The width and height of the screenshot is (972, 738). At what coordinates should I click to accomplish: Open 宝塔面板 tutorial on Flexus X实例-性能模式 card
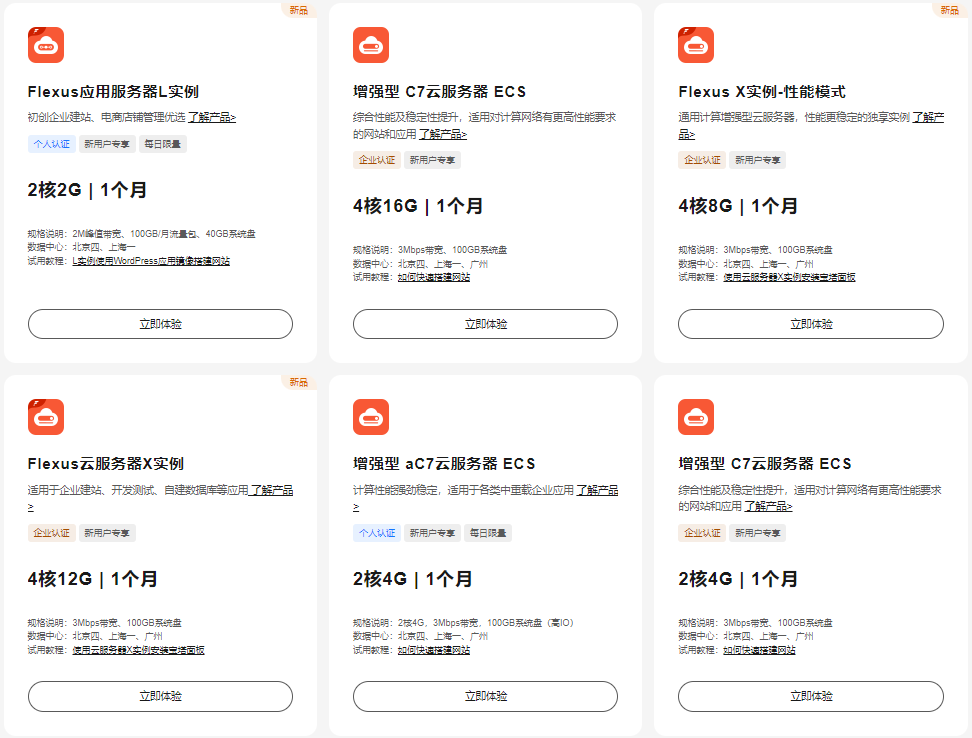point(789,277)
